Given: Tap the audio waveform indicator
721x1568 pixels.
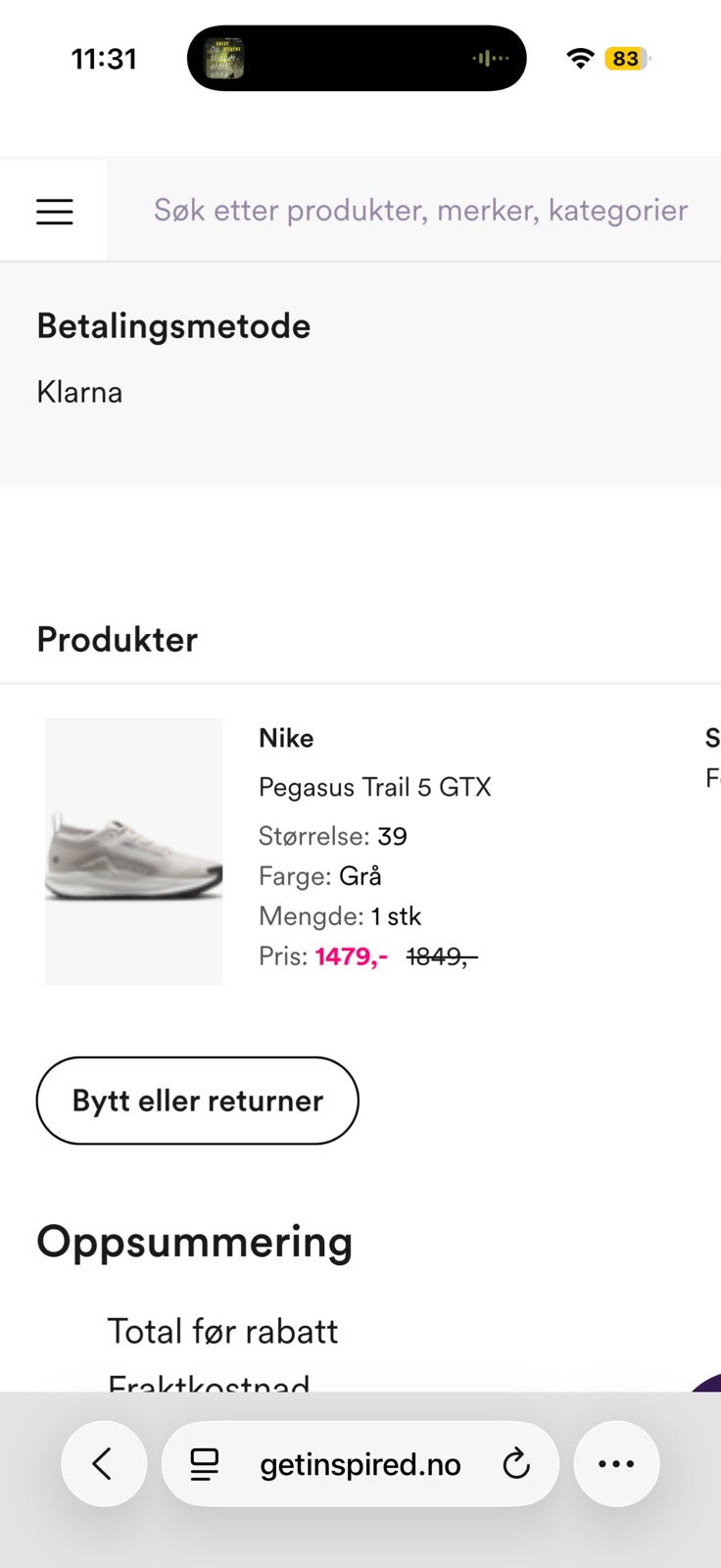Looking at the screenshot, I should pyautogui.click(x=490, y=59).
